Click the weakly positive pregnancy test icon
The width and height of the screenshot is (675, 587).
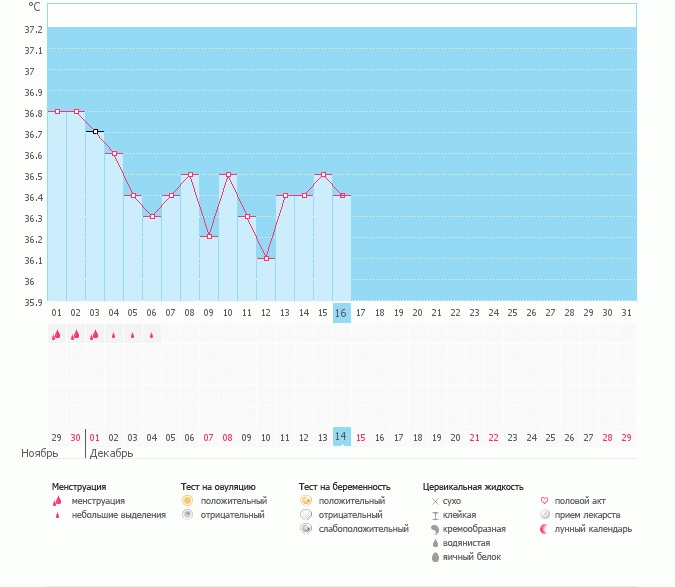pyautogui.click(x=306, y=529)
